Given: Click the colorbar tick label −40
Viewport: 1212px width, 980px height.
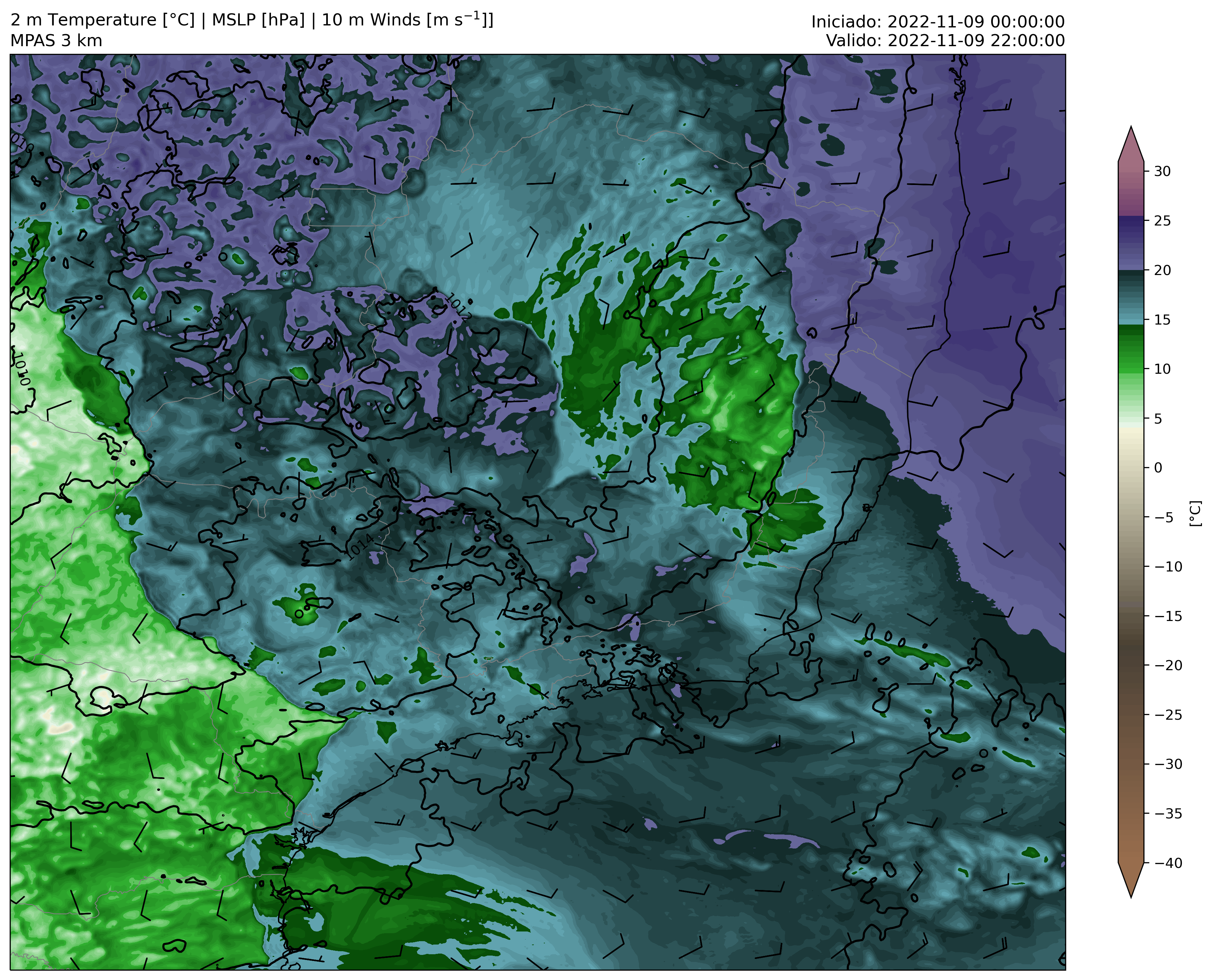Looking at the screenshot, I should 1168,863.
